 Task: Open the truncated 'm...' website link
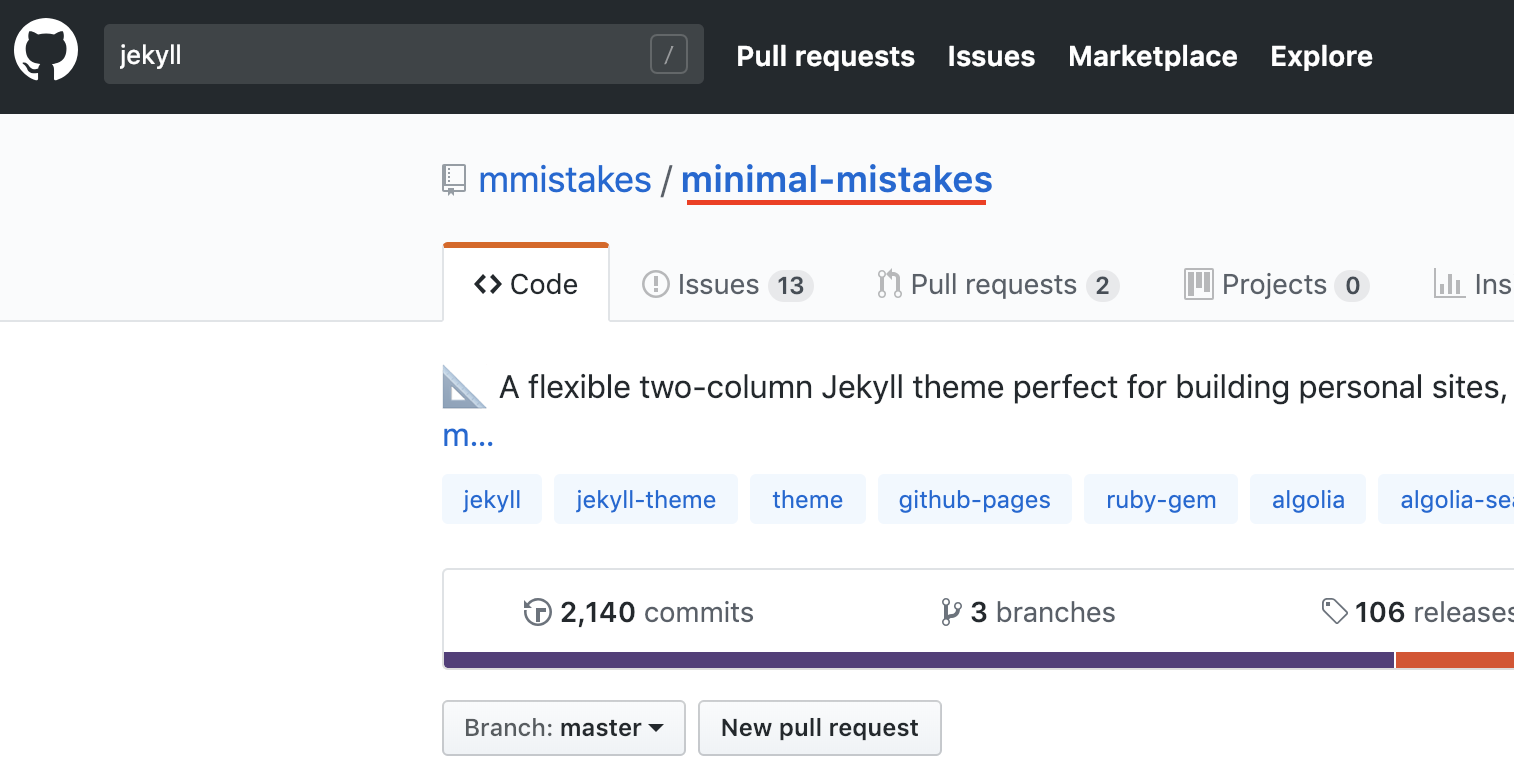pos(468,436)
